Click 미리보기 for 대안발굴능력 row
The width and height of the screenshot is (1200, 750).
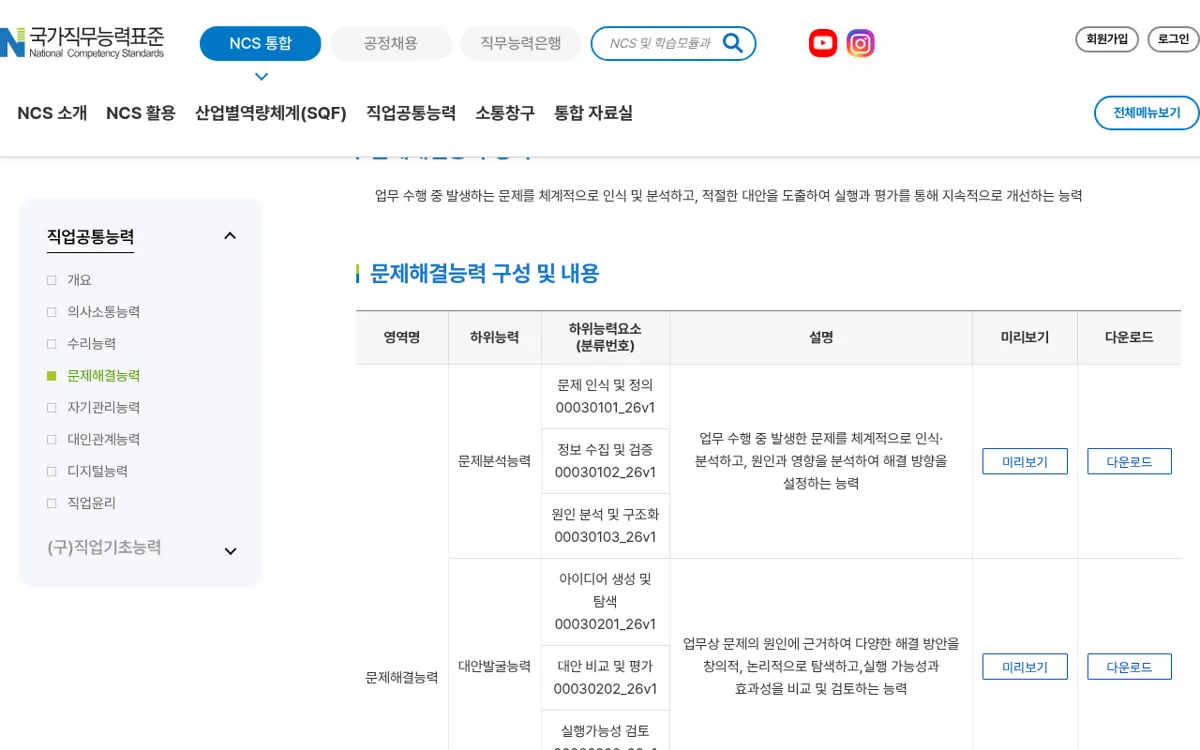tap(1025, 667)
